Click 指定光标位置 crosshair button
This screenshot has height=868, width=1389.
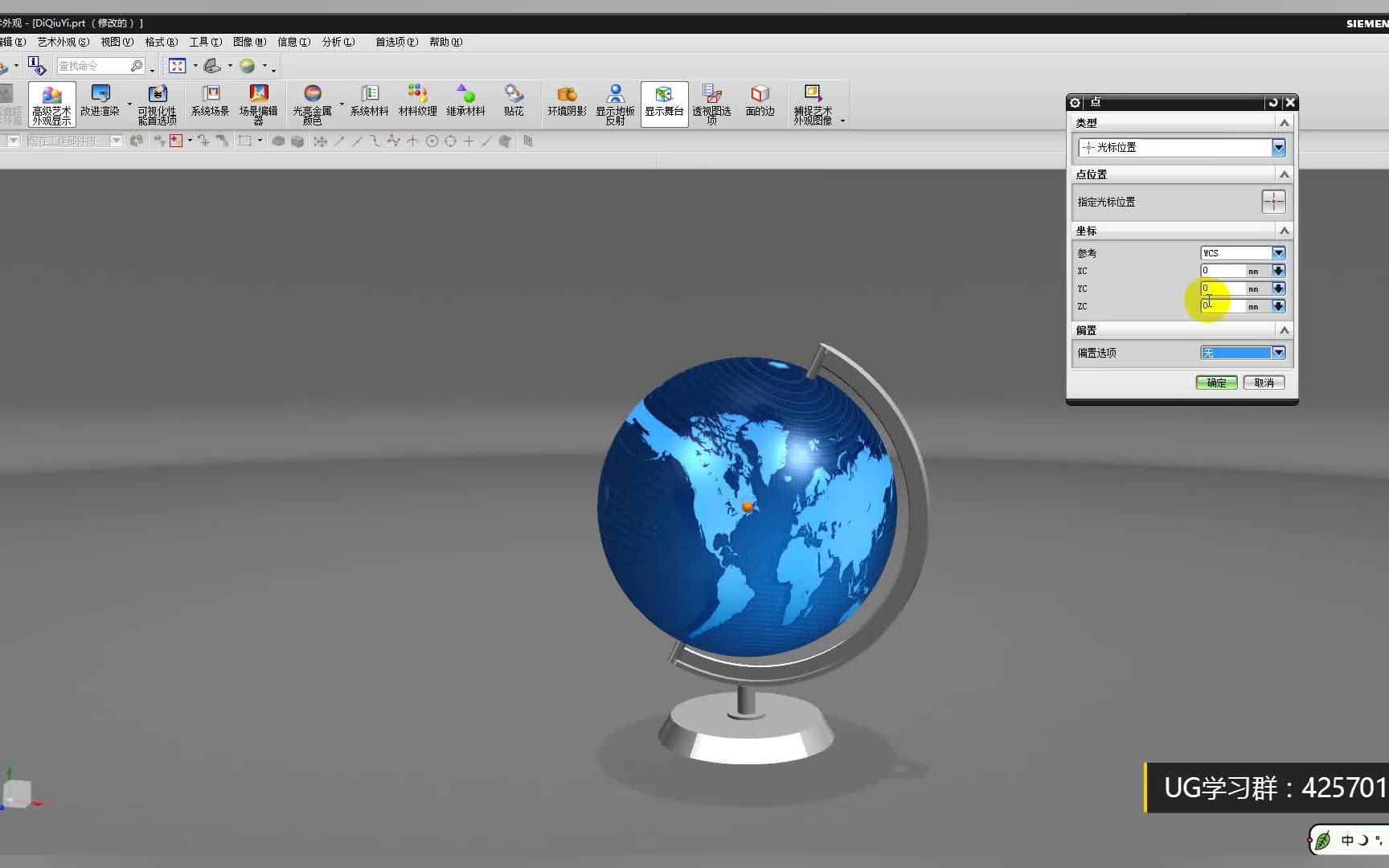[1273, 202]
